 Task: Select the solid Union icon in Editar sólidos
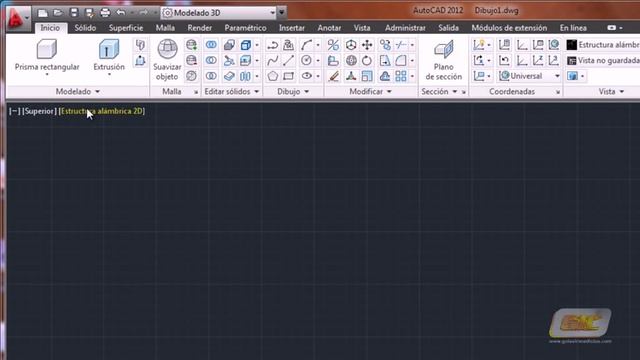tap(211, 45)
